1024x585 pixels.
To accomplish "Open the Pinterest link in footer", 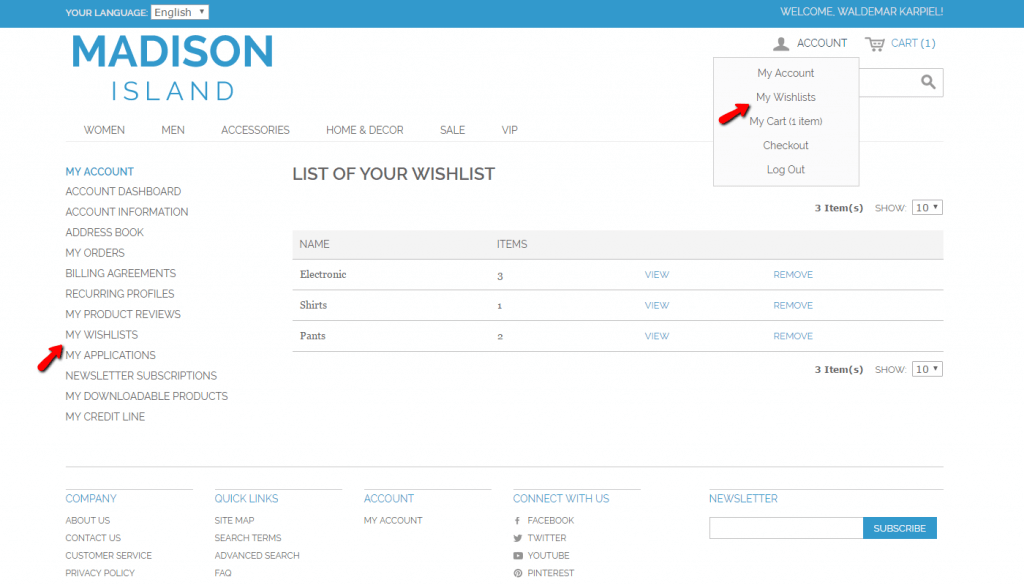I will click(x=548, y=573).
